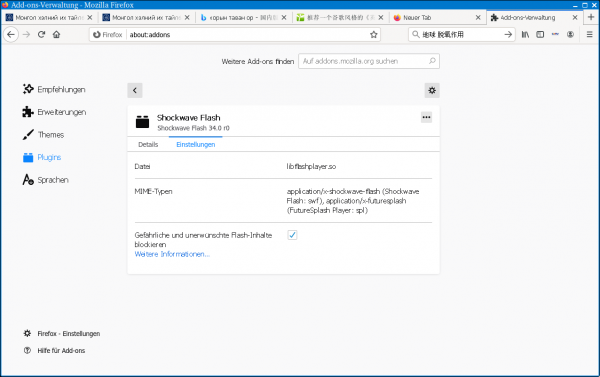Open the Shockwave Flash more options menu
The width and height of the screenshot is (600, 377).
(426, 117)
